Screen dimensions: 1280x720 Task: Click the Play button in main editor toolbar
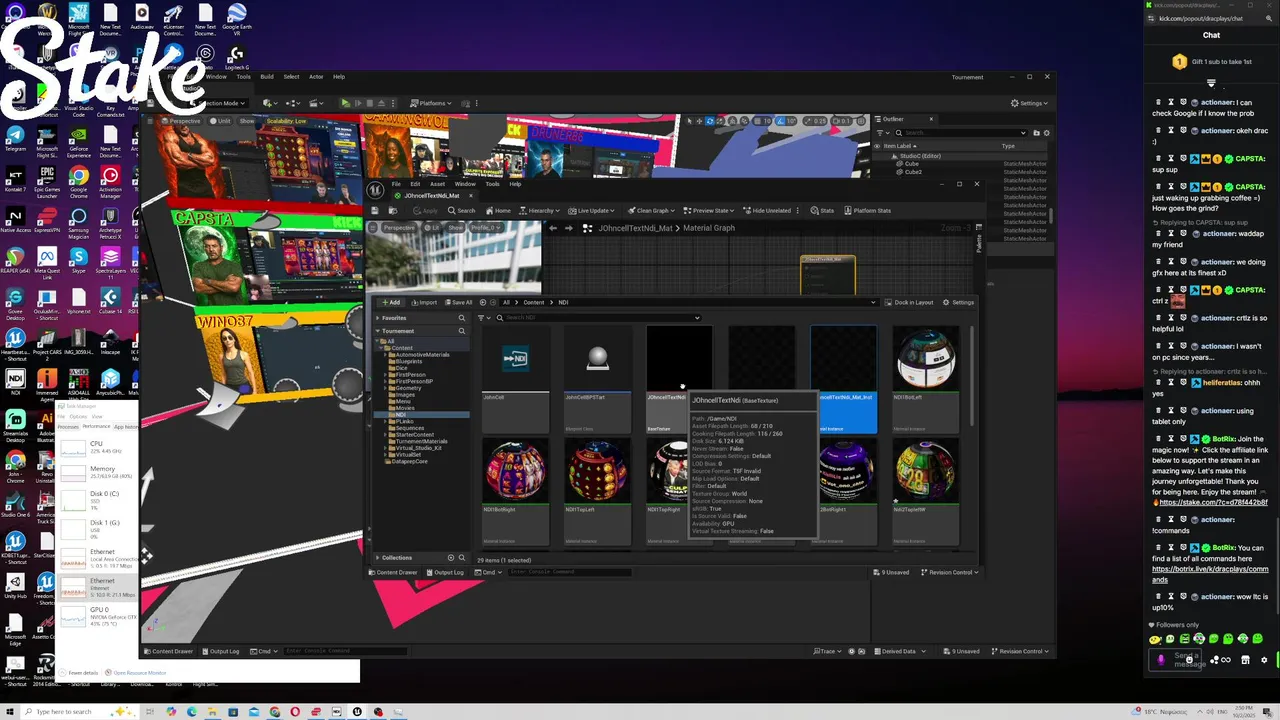(346, 103)
